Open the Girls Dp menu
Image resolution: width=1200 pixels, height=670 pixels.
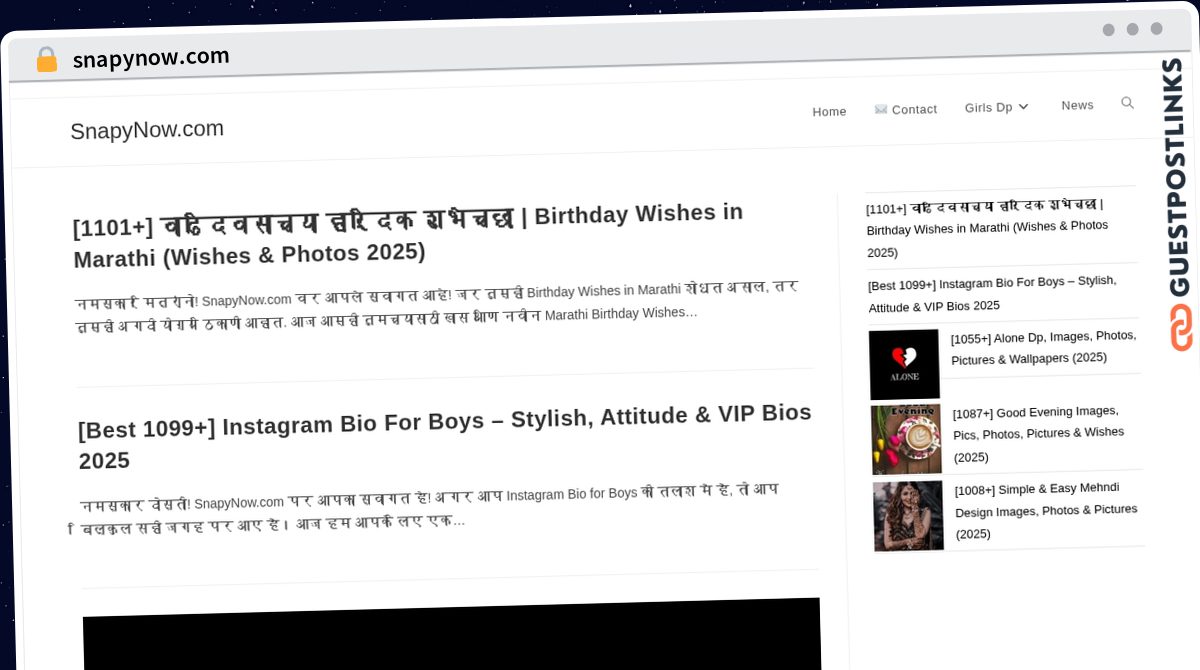[x=988, y=107]
